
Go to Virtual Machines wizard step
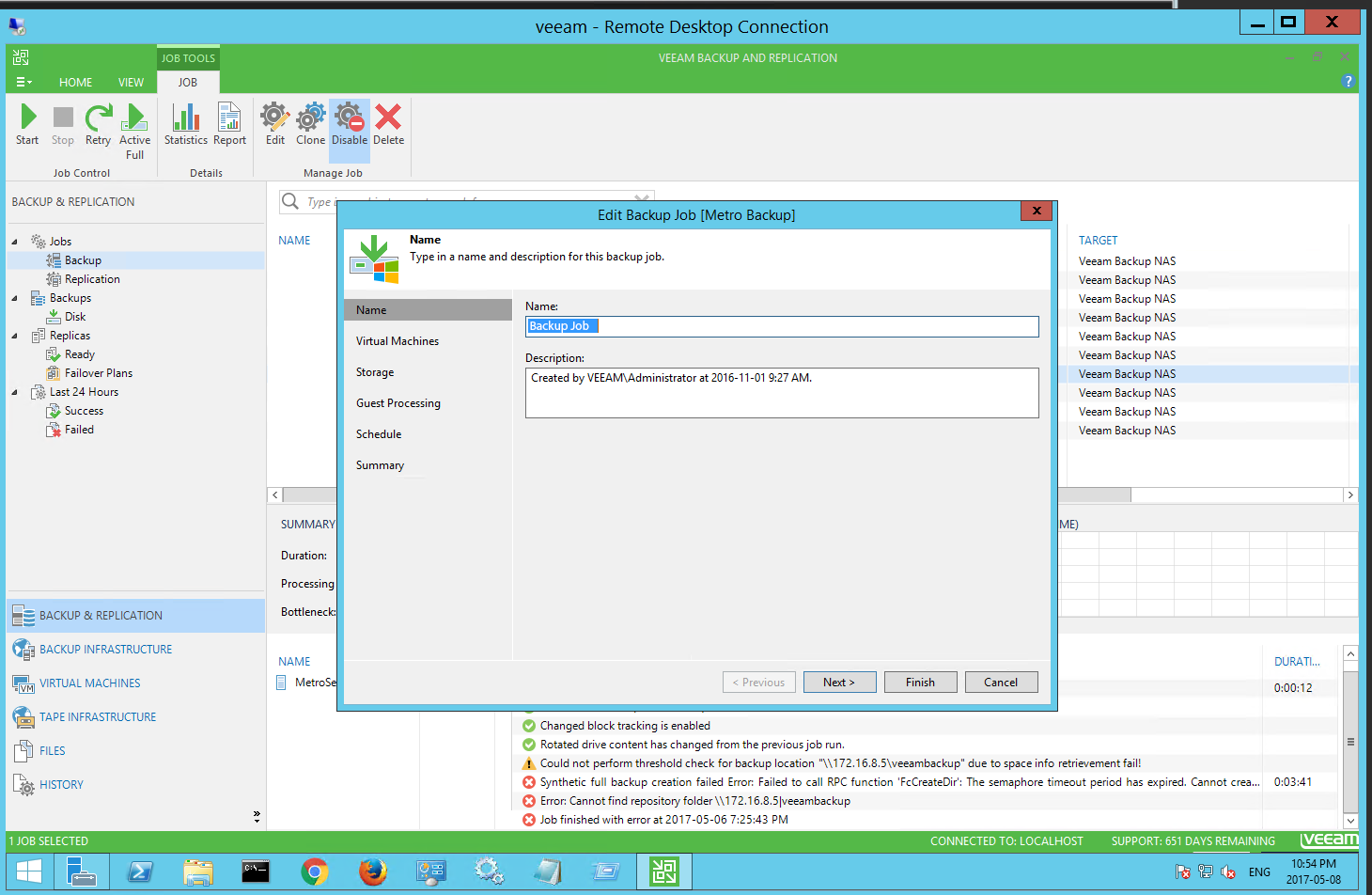tap(398, 341)
